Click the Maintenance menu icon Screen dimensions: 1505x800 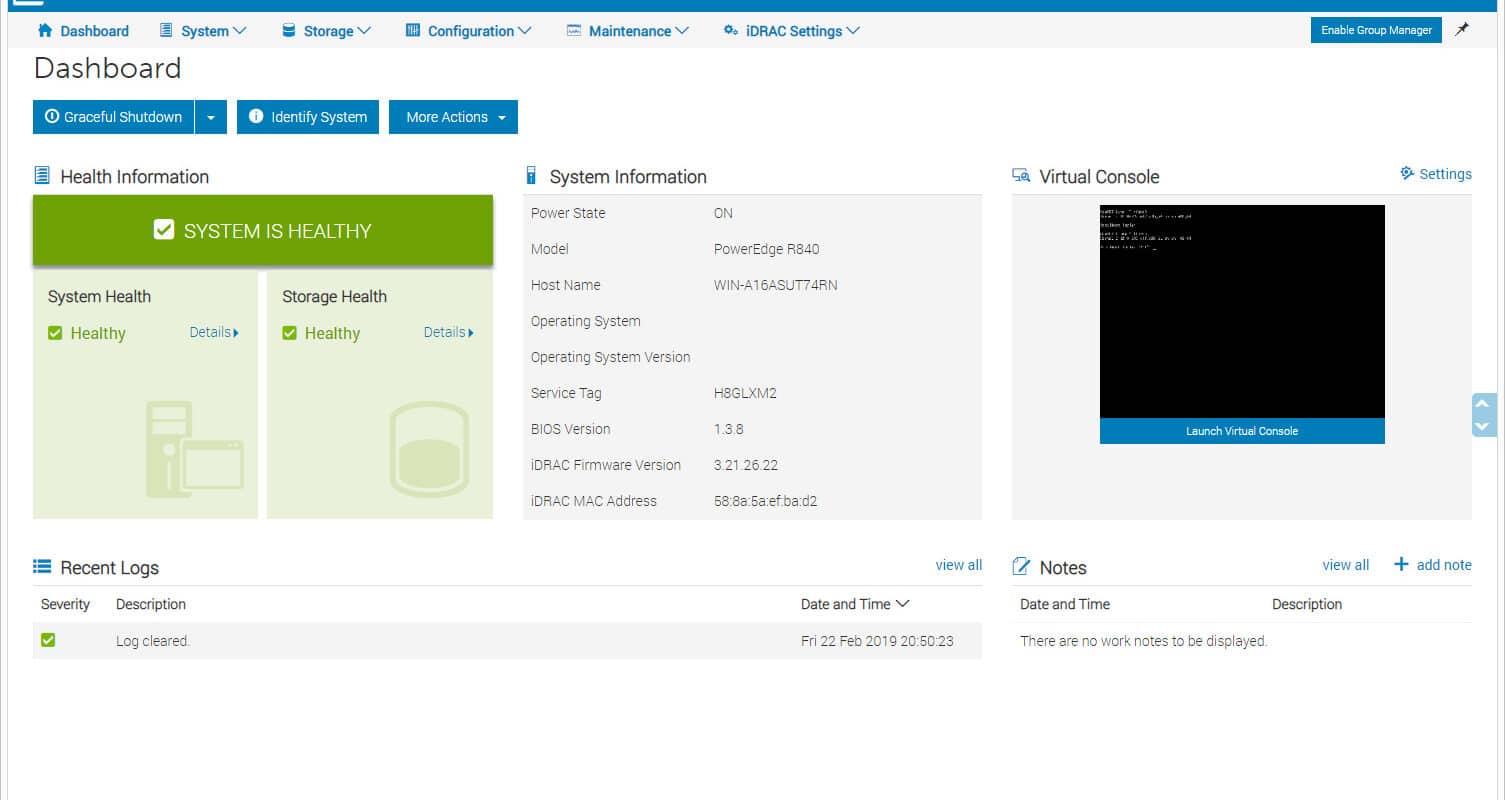click(x=573, y=31)
